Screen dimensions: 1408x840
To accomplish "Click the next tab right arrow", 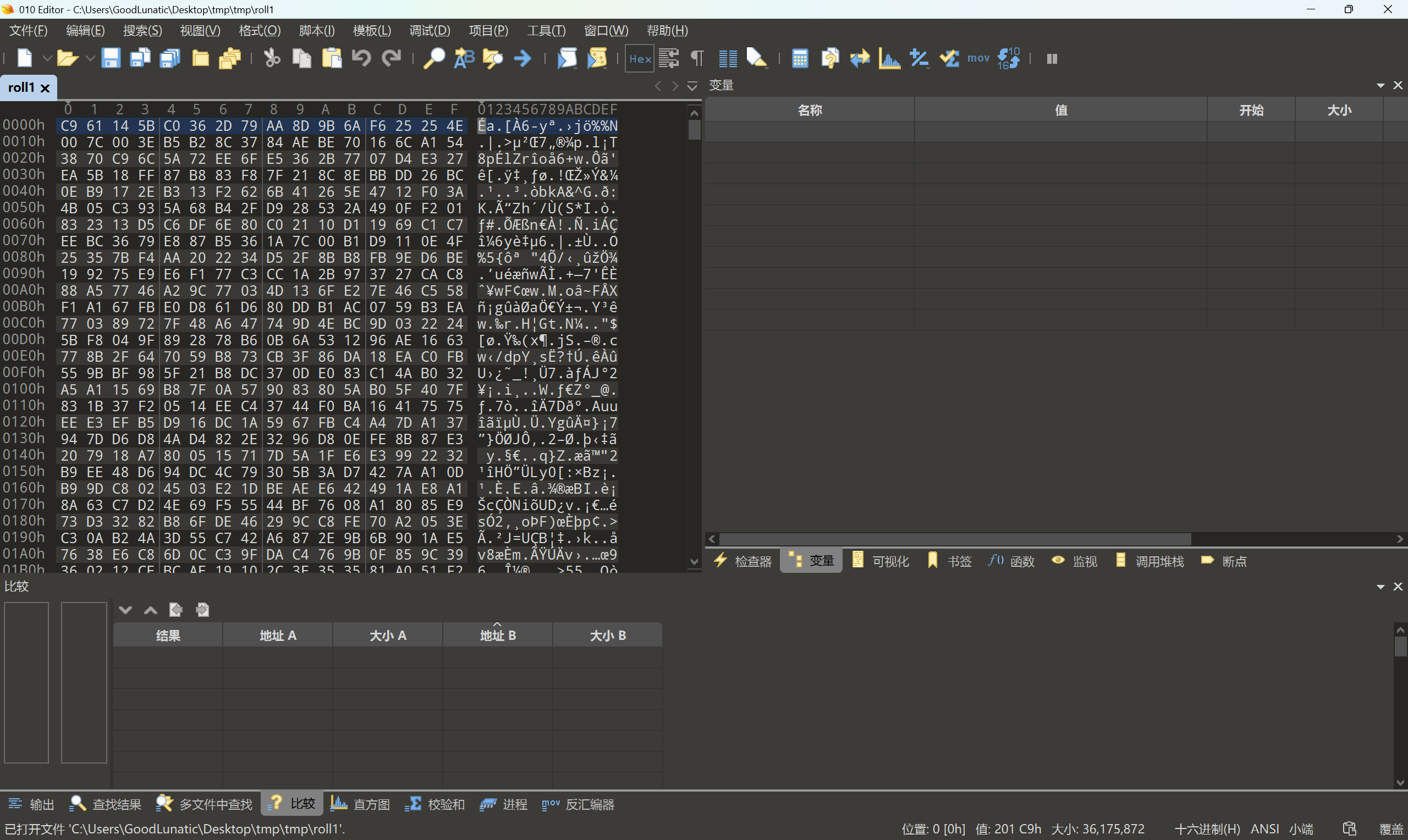I will point(675,86).
